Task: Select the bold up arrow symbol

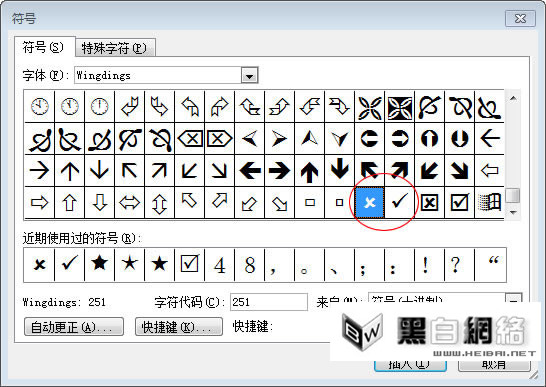Action: pyautogui.click(x=310, y=170)
